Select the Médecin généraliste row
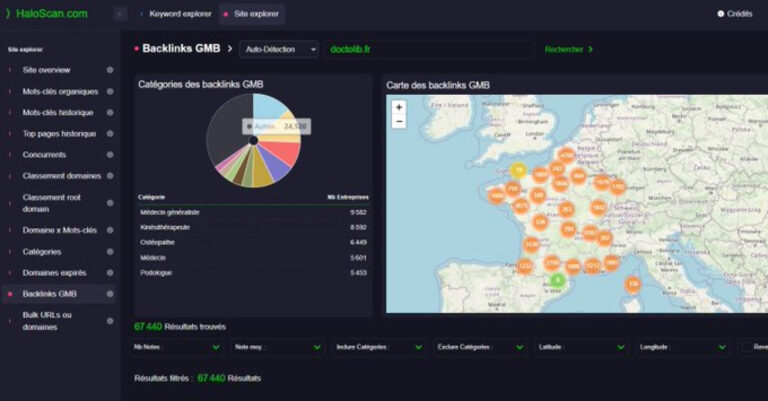Image resolution: width=768 pixels, height=401 pixels. coord(253,212)
